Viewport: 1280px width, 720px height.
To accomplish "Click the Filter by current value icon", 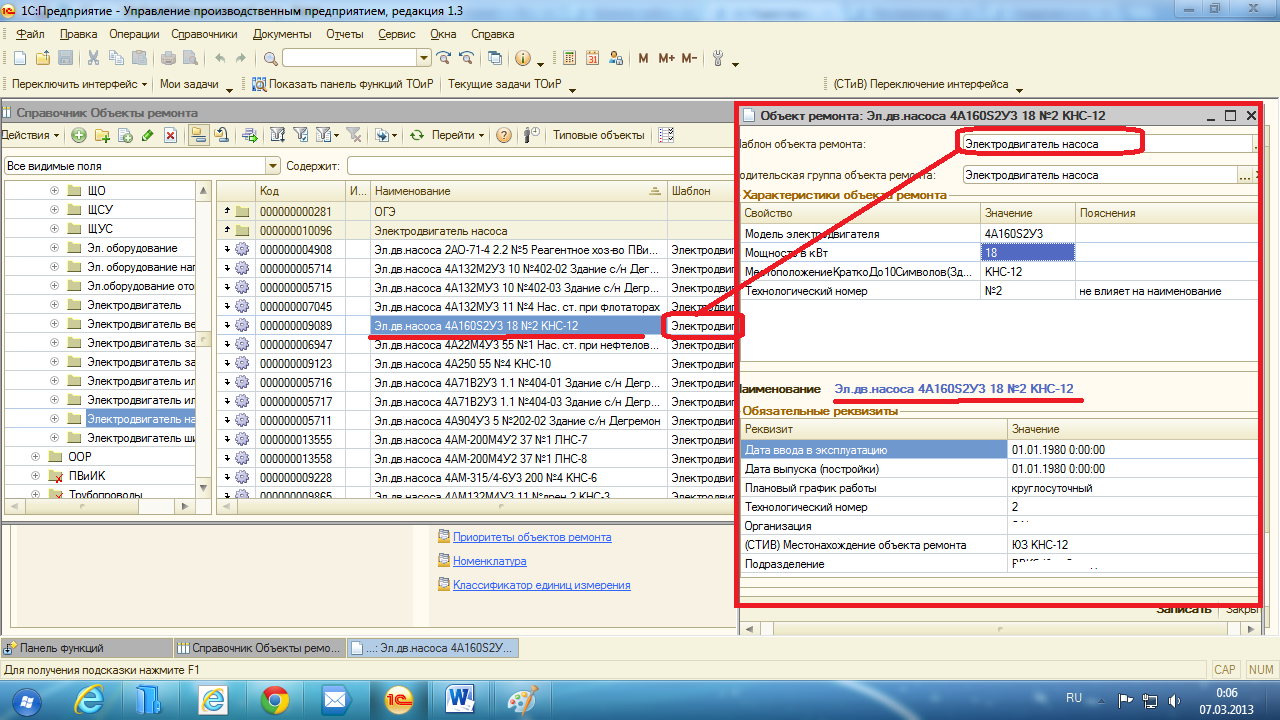I will point(300,135).
